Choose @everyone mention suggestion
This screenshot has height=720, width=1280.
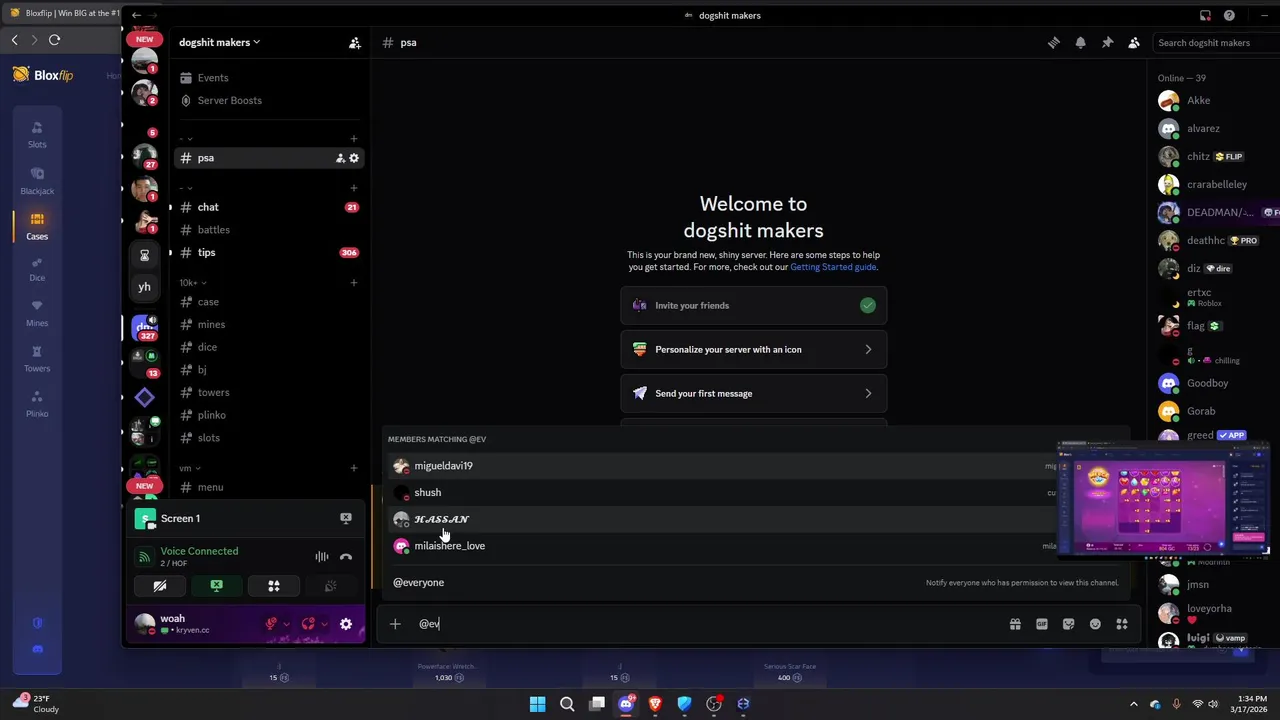click(x=757, y=583)
